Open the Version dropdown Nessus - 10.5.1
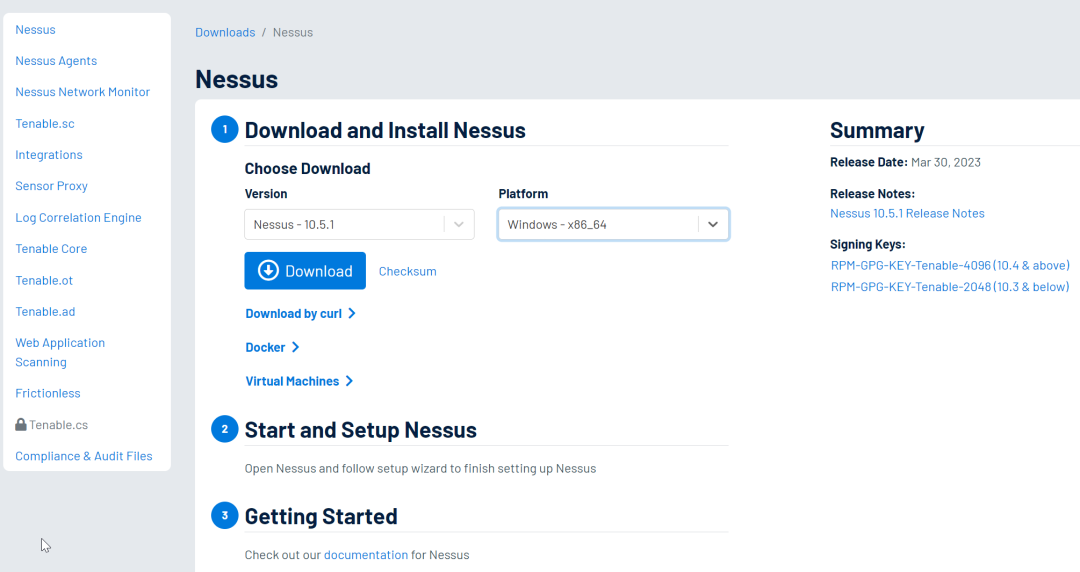The height and width of the screenshot is (572, 1080). (x=360, y=225)
